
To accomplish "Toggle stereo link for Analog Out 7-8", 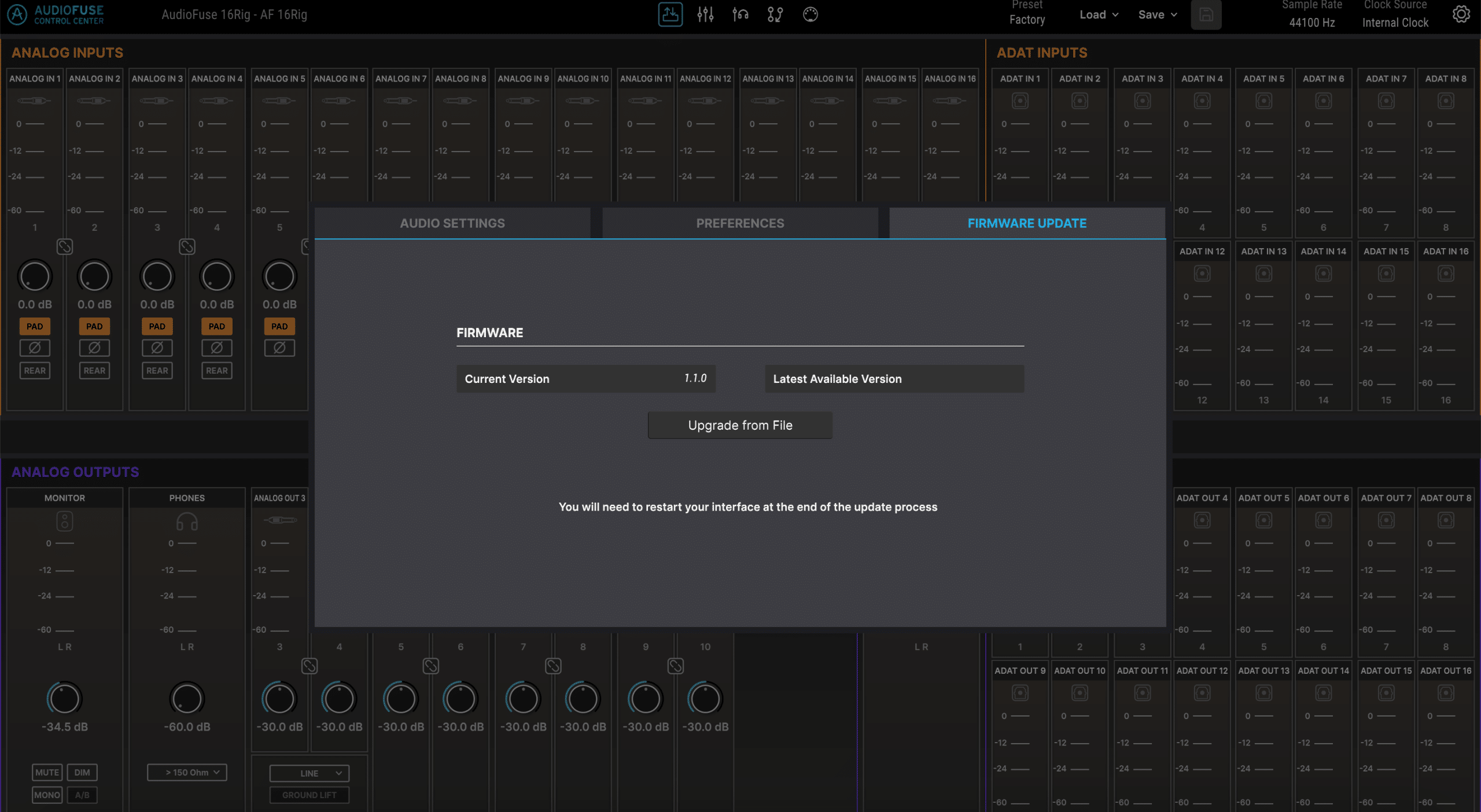I will tap(553, 666).
